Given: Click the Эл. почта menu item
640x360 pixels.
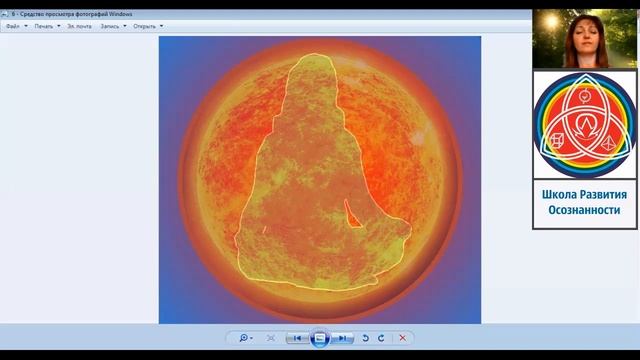Looking at the screenshot, I should coord(79,26).
